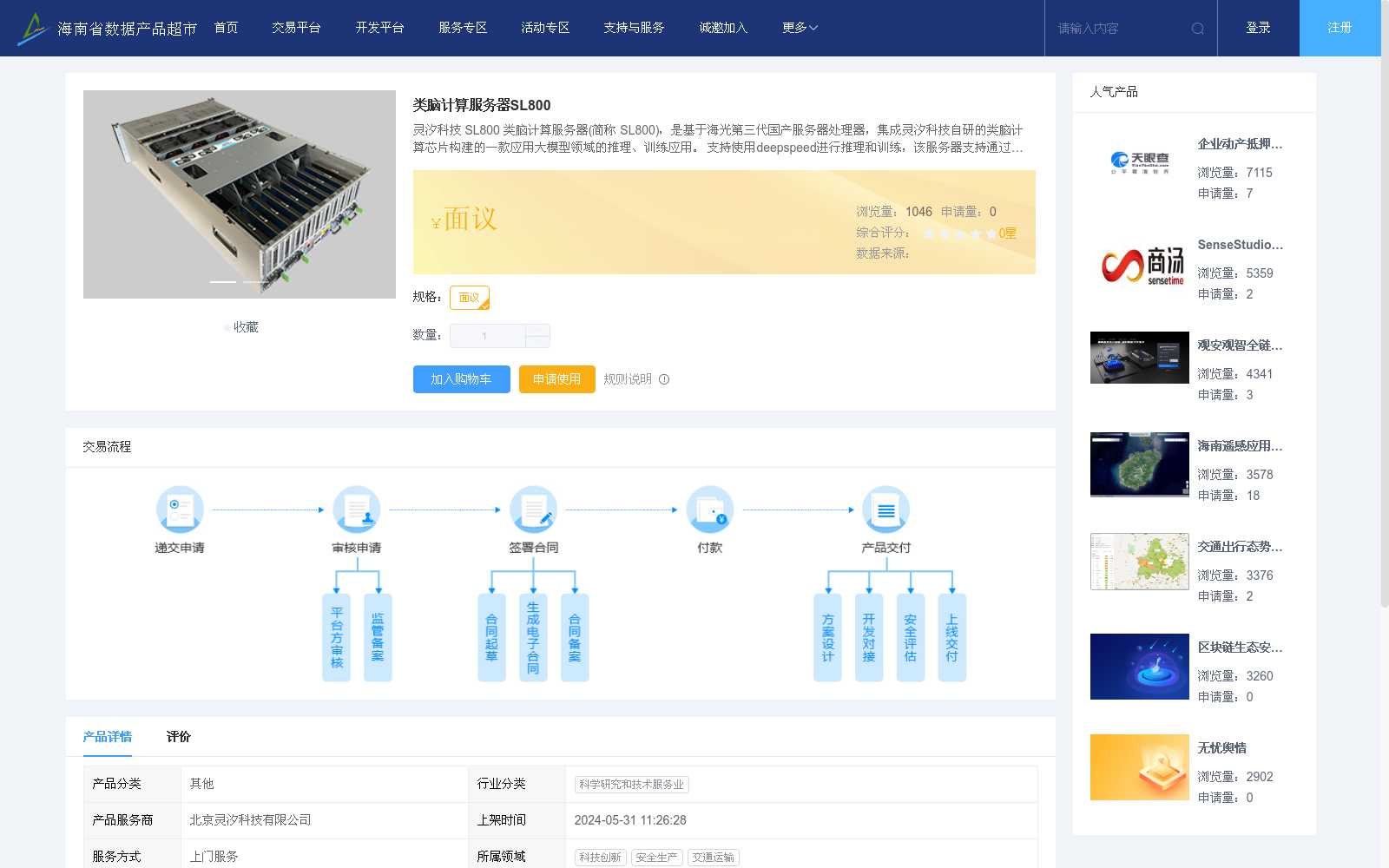Click the 注册 button
1389x868 pixels.
point(1340,28)
